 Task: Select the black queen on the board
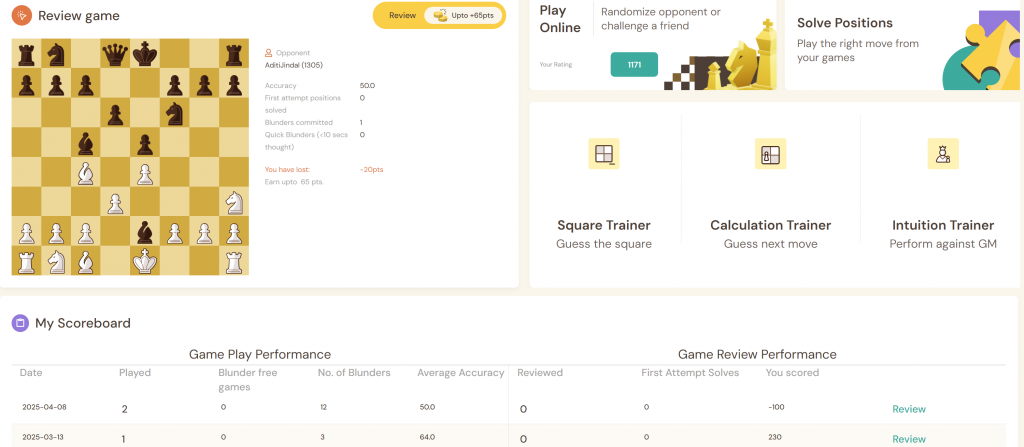point(115,54)
